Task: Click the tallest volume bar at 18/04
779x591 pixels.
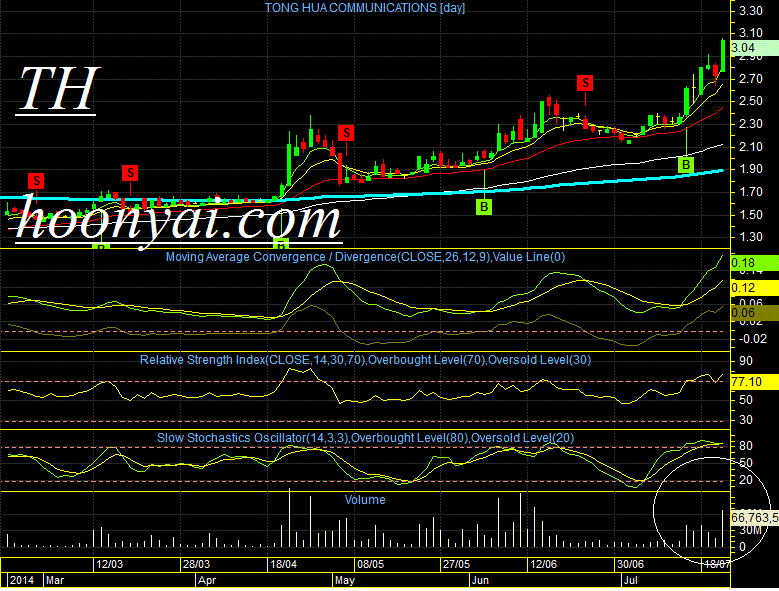Action: [x=289, y=518]
